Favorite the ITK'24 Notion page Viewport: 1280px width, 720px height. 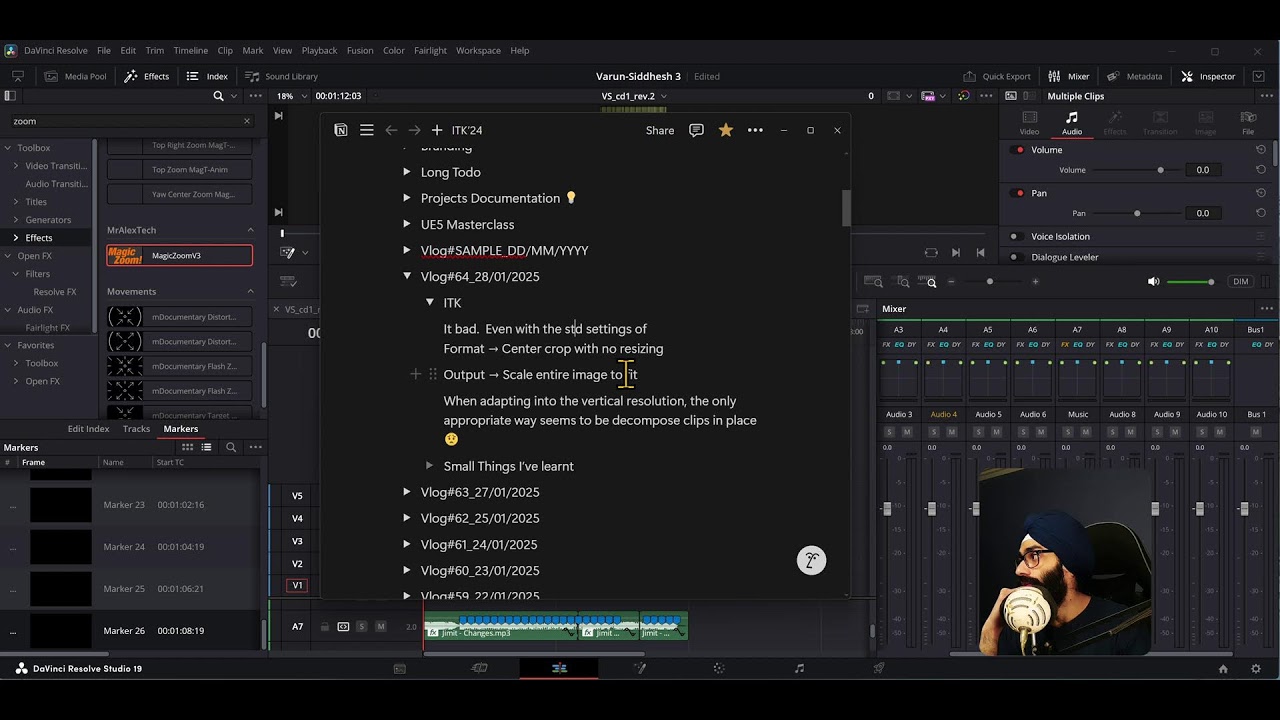pos(726,130)
